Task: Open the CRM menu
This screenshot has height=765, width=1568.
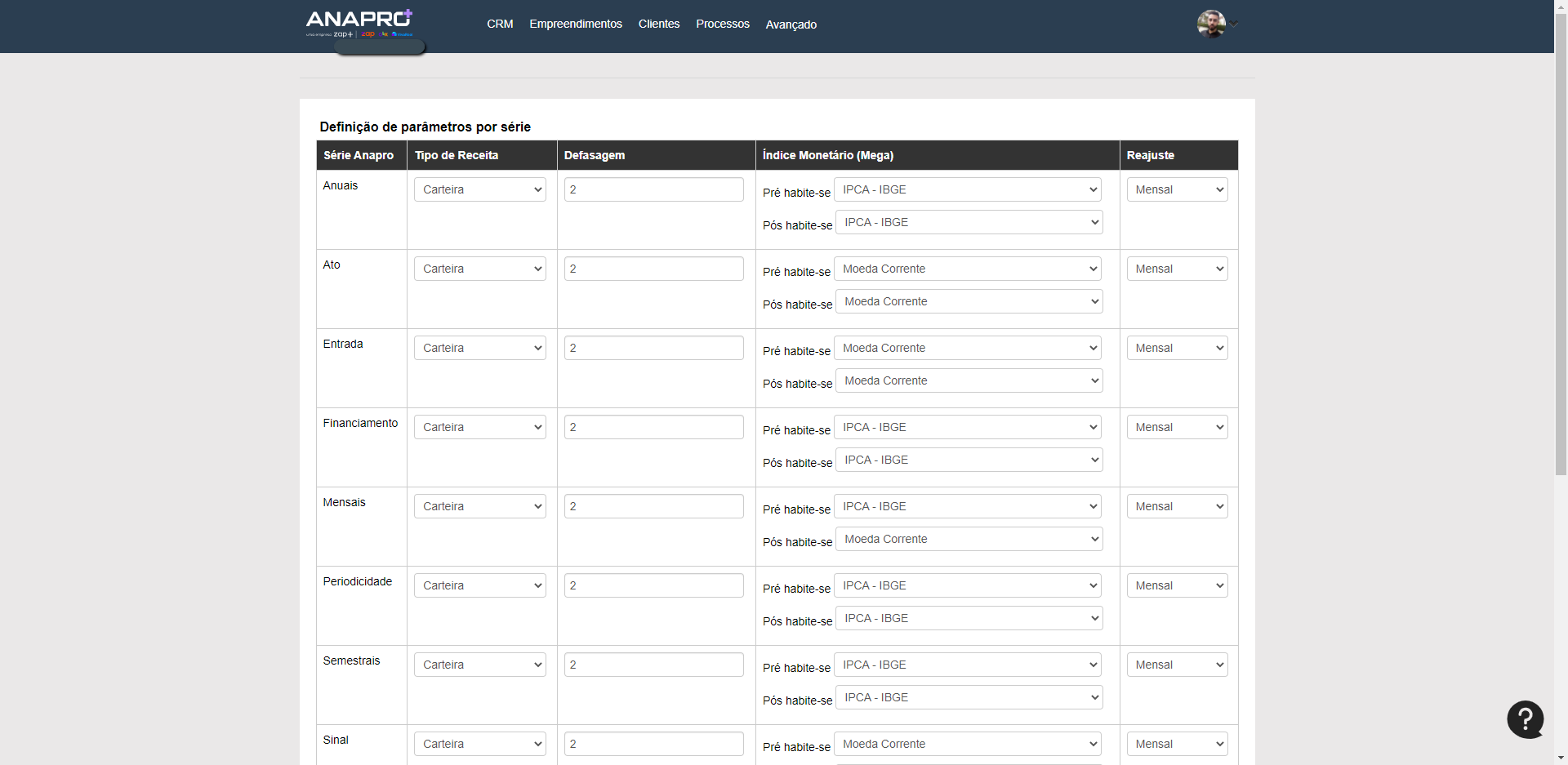Action: 500,24
